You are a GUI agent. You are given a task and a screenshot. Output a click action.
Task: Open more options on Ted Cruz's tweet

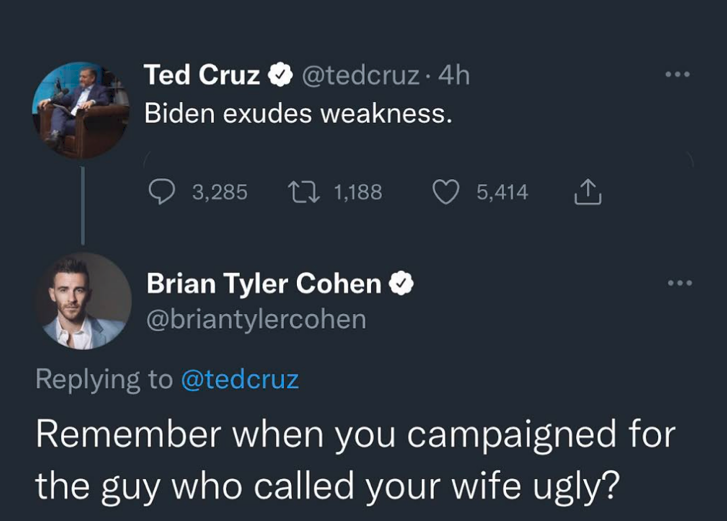pos(679,75)
